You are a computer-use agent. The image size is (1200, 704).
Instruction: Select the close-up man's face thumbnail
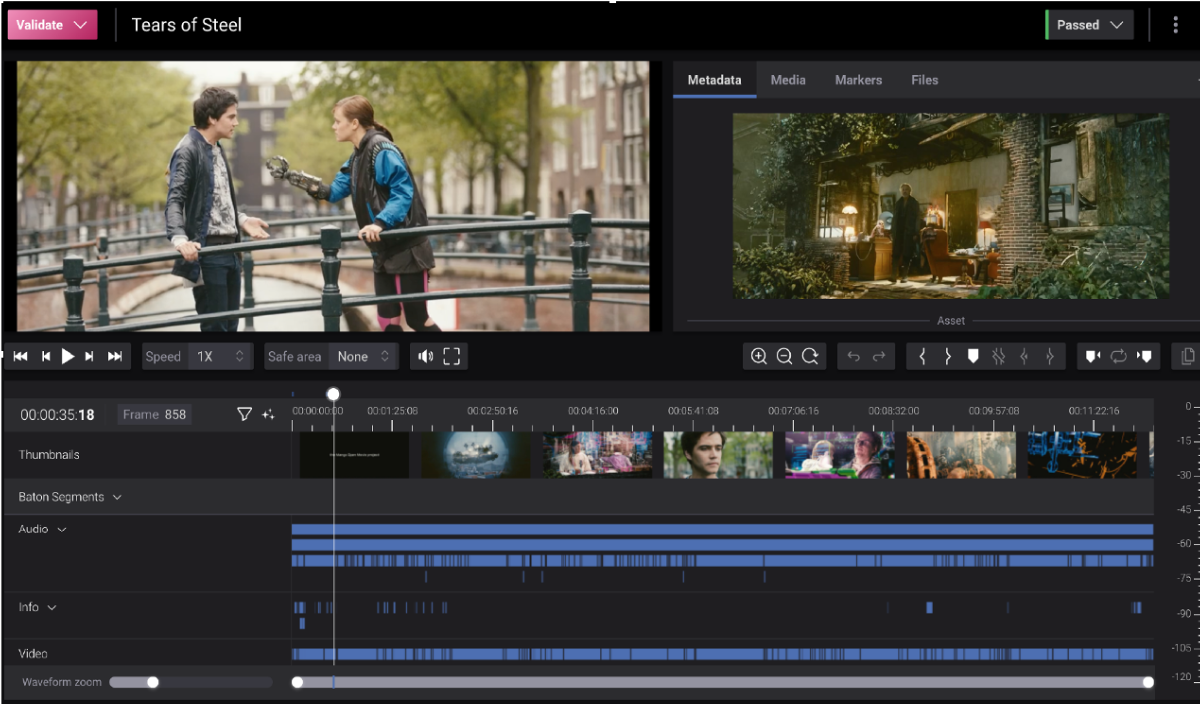coord(719,455)
